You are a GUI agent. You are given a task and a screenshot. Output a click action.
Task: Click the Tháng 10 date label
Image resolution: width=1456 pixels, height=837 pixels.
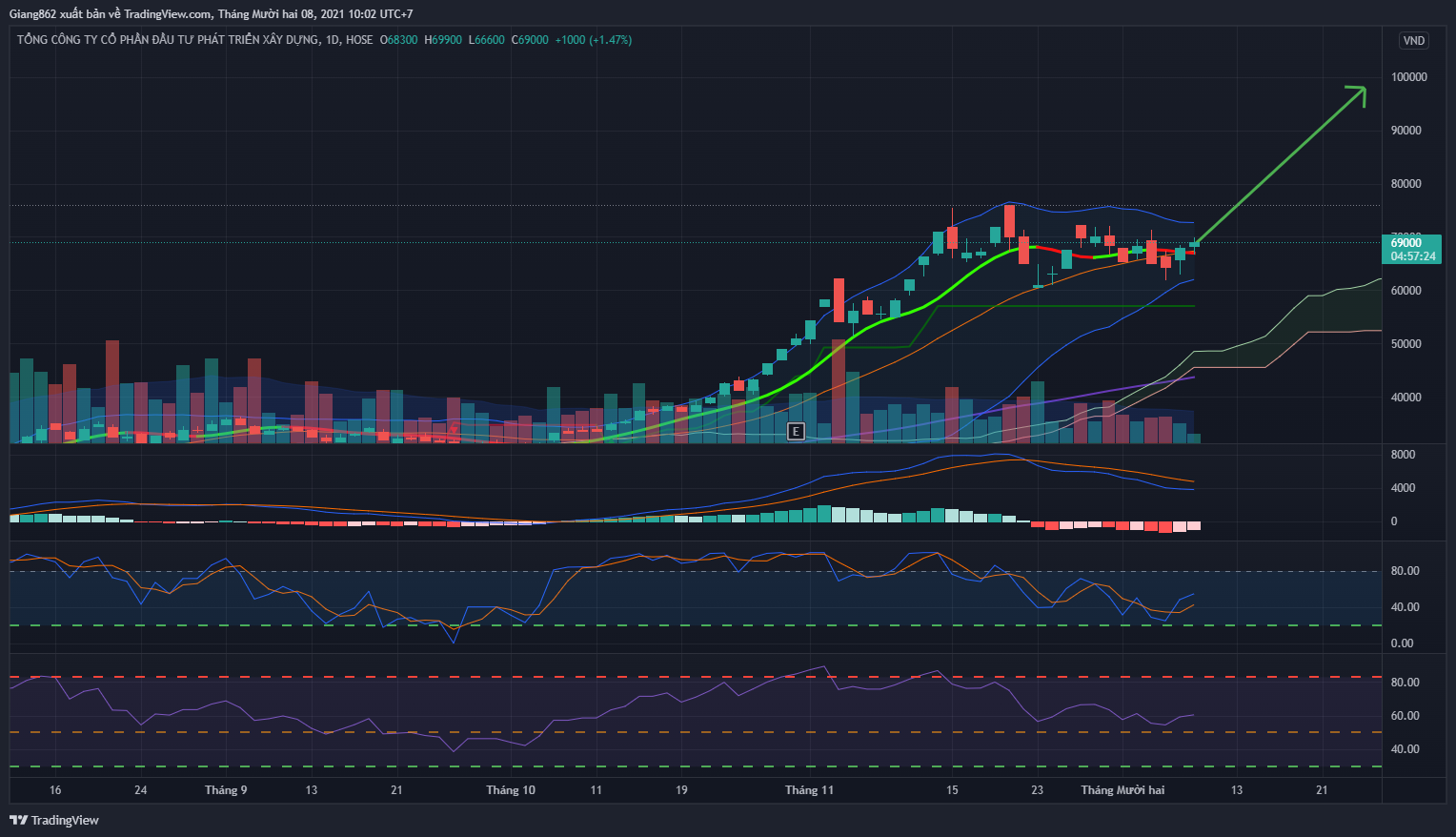[x=511, y=790]
